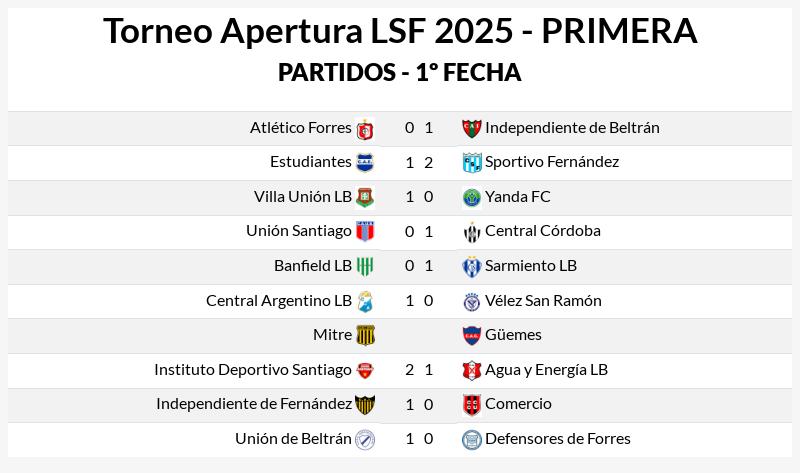Viewport: 800px width, 473px height.
Task: Click the Central Córdoba striped crest
Action: click(x=471, y=232)
